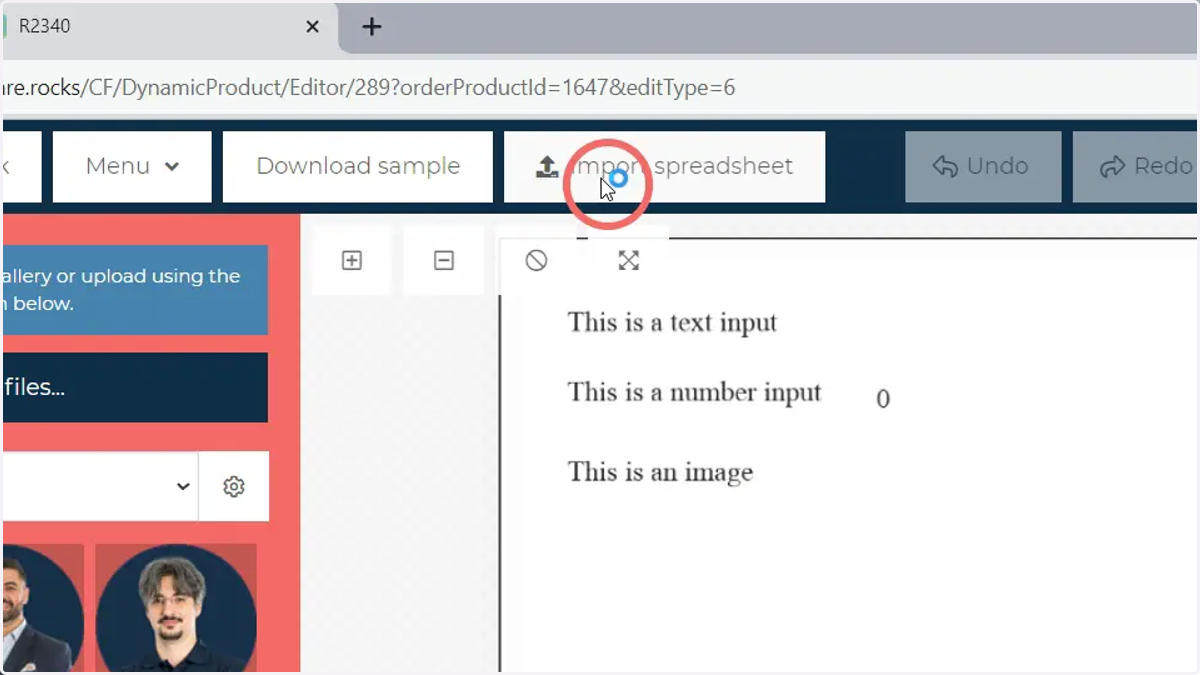This screenshot has width=1200, height=675.
Task: Click the fit to screen expand icon
Action: coord(628,261)
